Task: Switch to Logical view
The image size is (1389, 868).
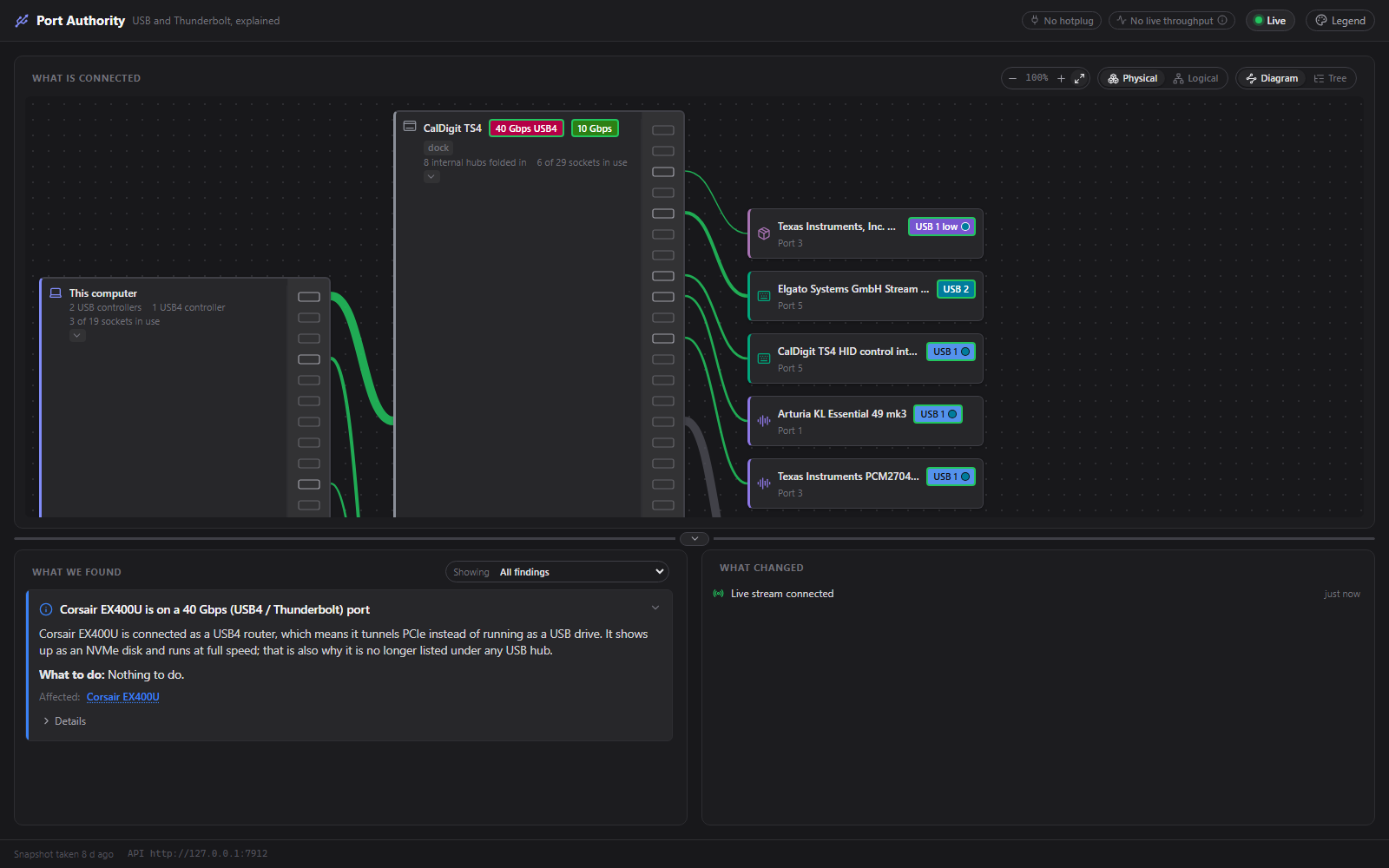Action: (1195, 78)
